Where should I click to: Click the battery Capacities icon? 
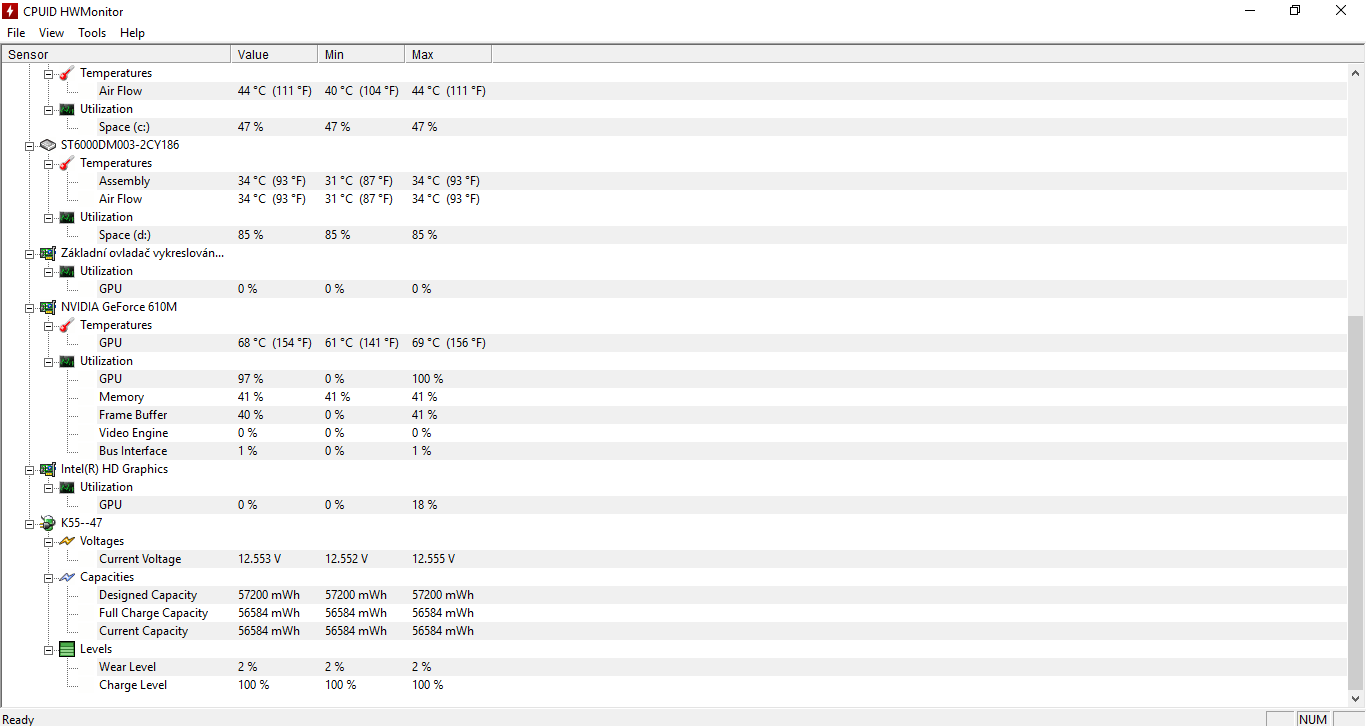(67, 577)
